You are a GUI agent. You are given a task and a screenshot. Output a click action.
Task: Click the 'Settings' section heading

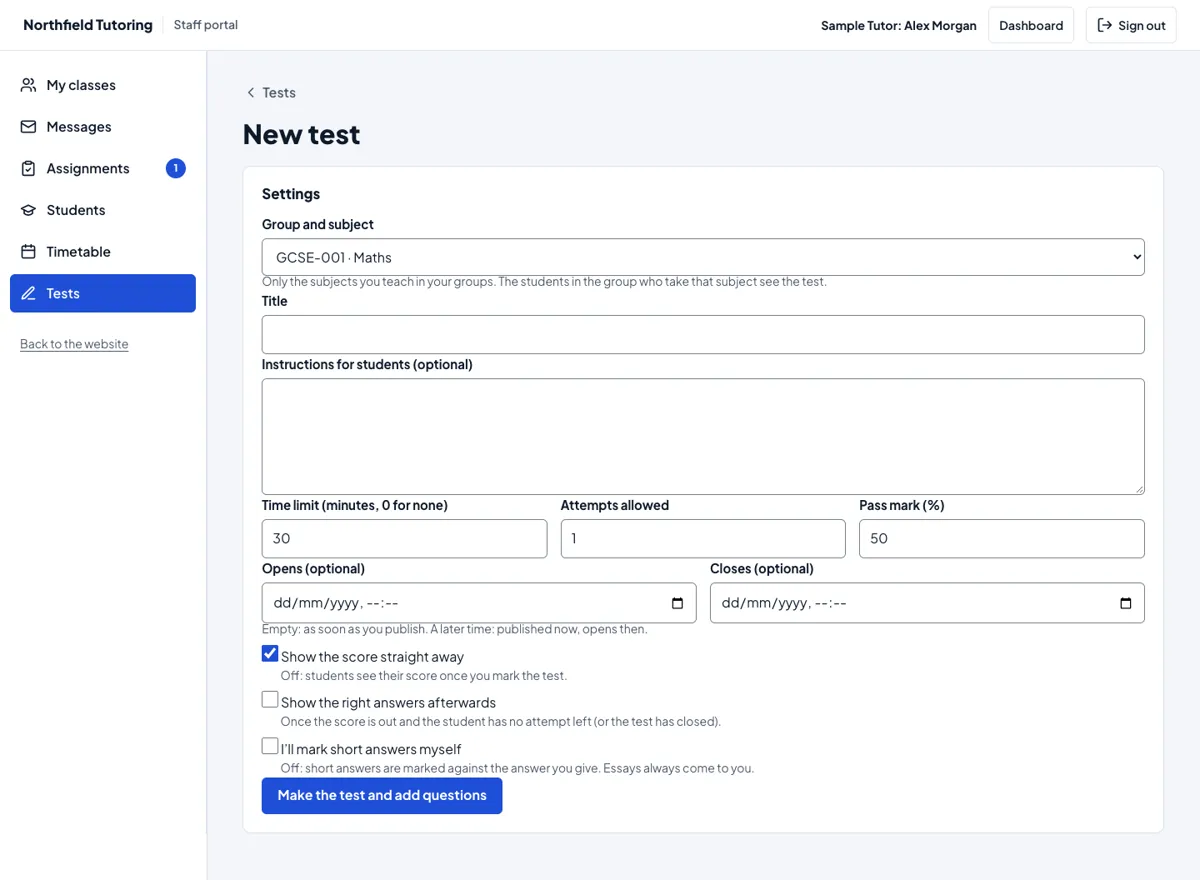click(291, 194)
